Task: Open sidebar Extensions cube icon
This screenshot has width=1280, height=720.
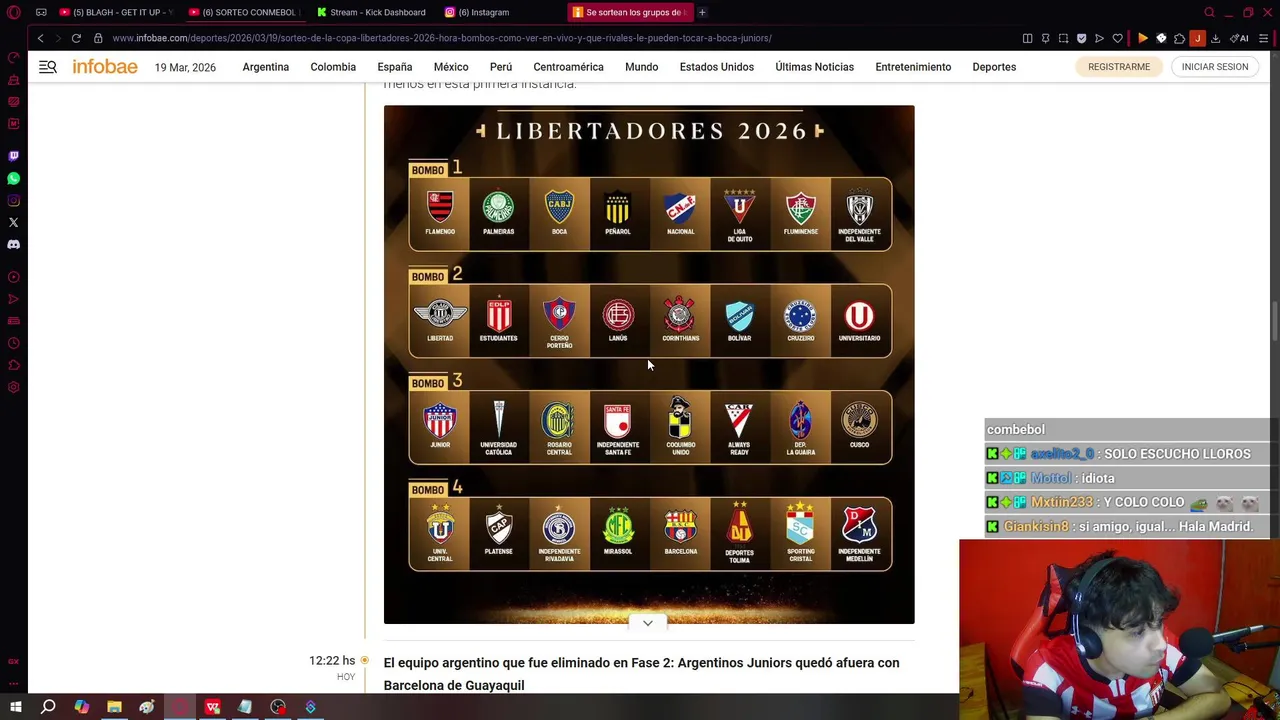Action: (x=14, y=365)
